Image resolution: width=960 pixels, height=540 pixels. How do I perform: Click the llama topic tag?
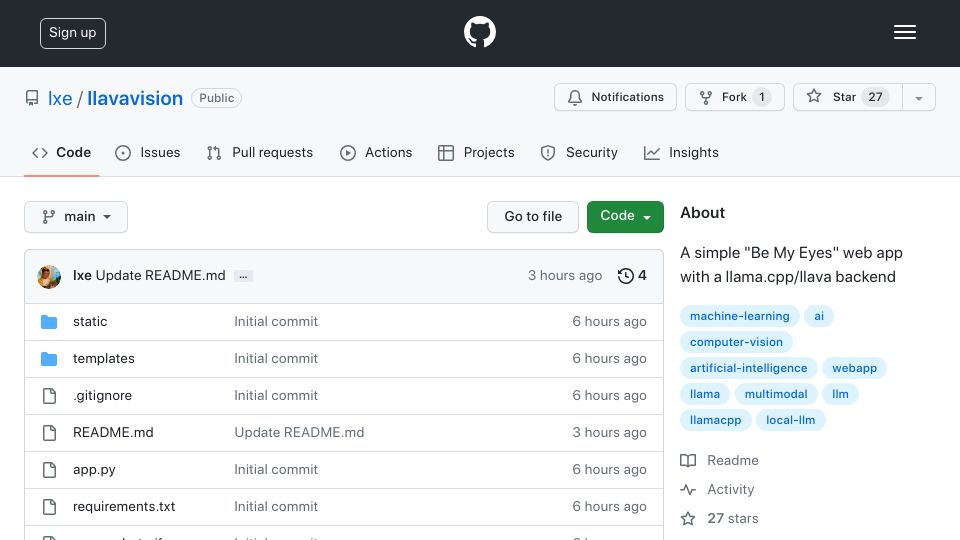click(x=705, y=394)
